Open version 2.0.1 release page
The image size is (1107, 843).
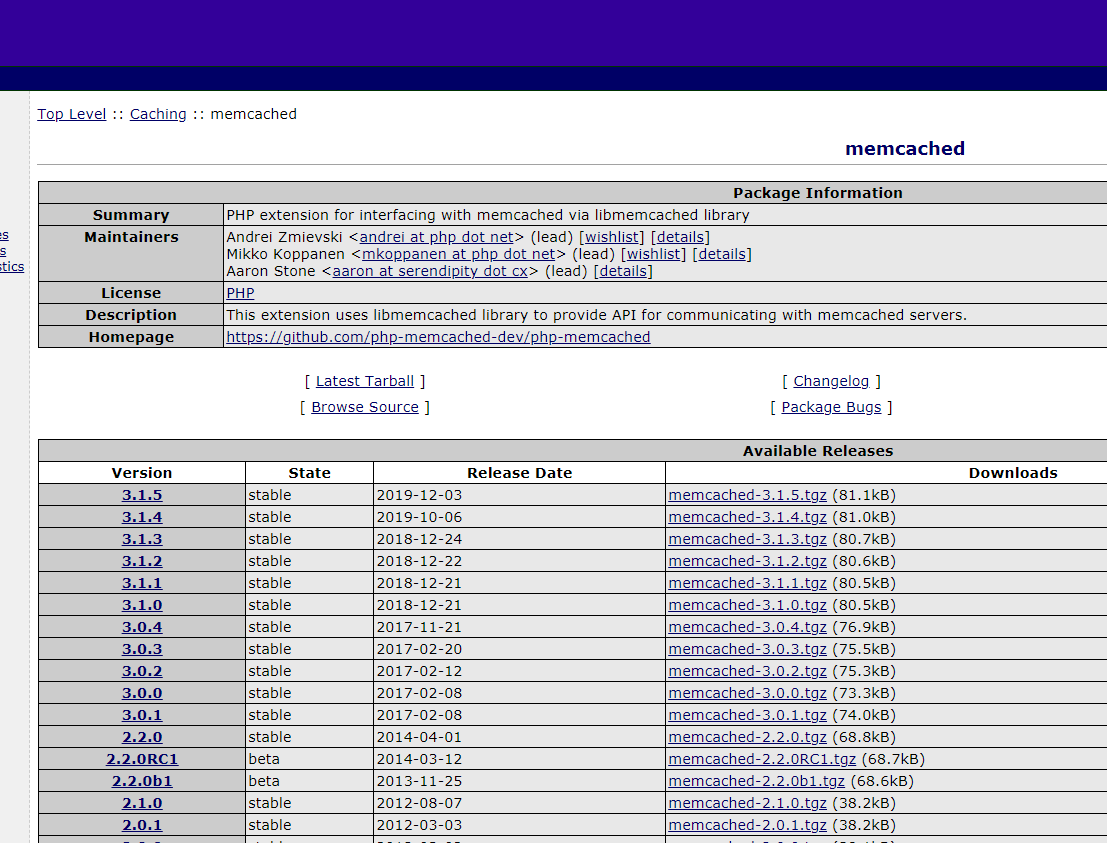(x=142, y=825)
